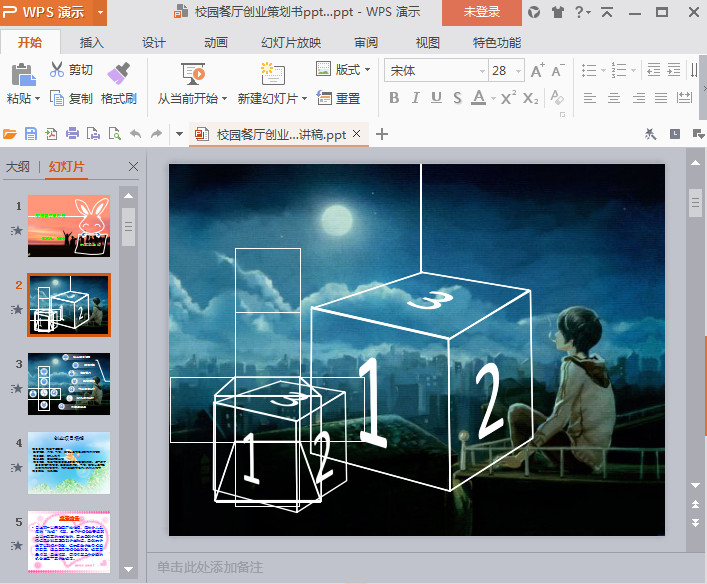This screenshot has width=707, height=584.
Task: Toggle Underline formatting
Action: pyautogui.click(x=436, y=98)
